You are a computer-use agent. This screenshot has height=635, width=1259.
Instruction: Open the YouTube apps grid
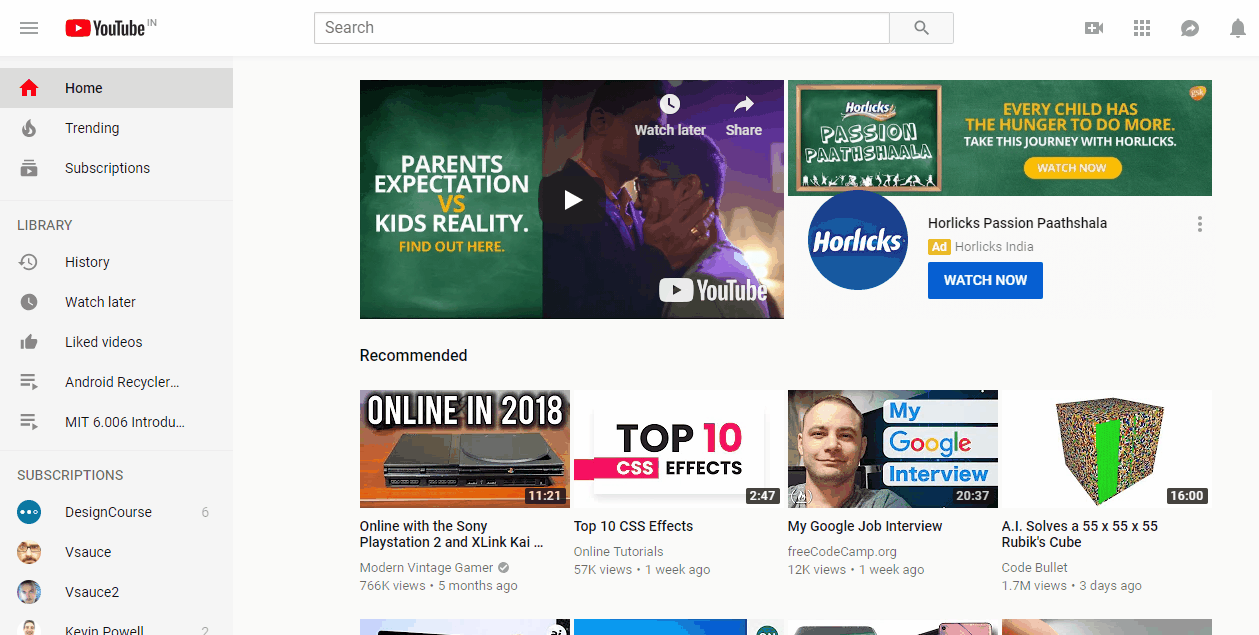click(x=1142, y=28)
